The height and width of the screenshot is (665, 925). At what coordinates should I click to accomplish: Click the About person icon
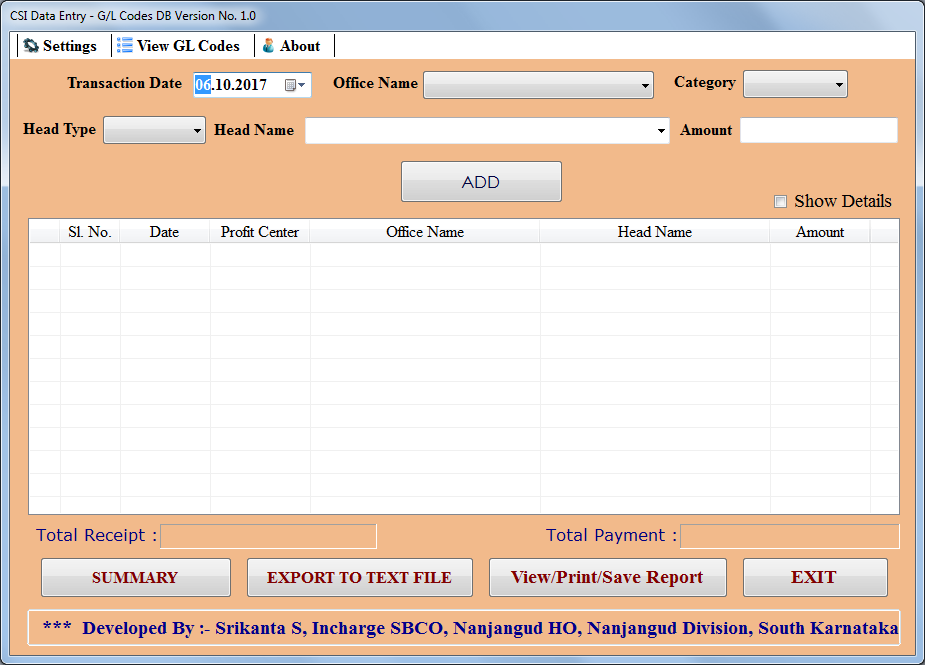tap(267, 45)
